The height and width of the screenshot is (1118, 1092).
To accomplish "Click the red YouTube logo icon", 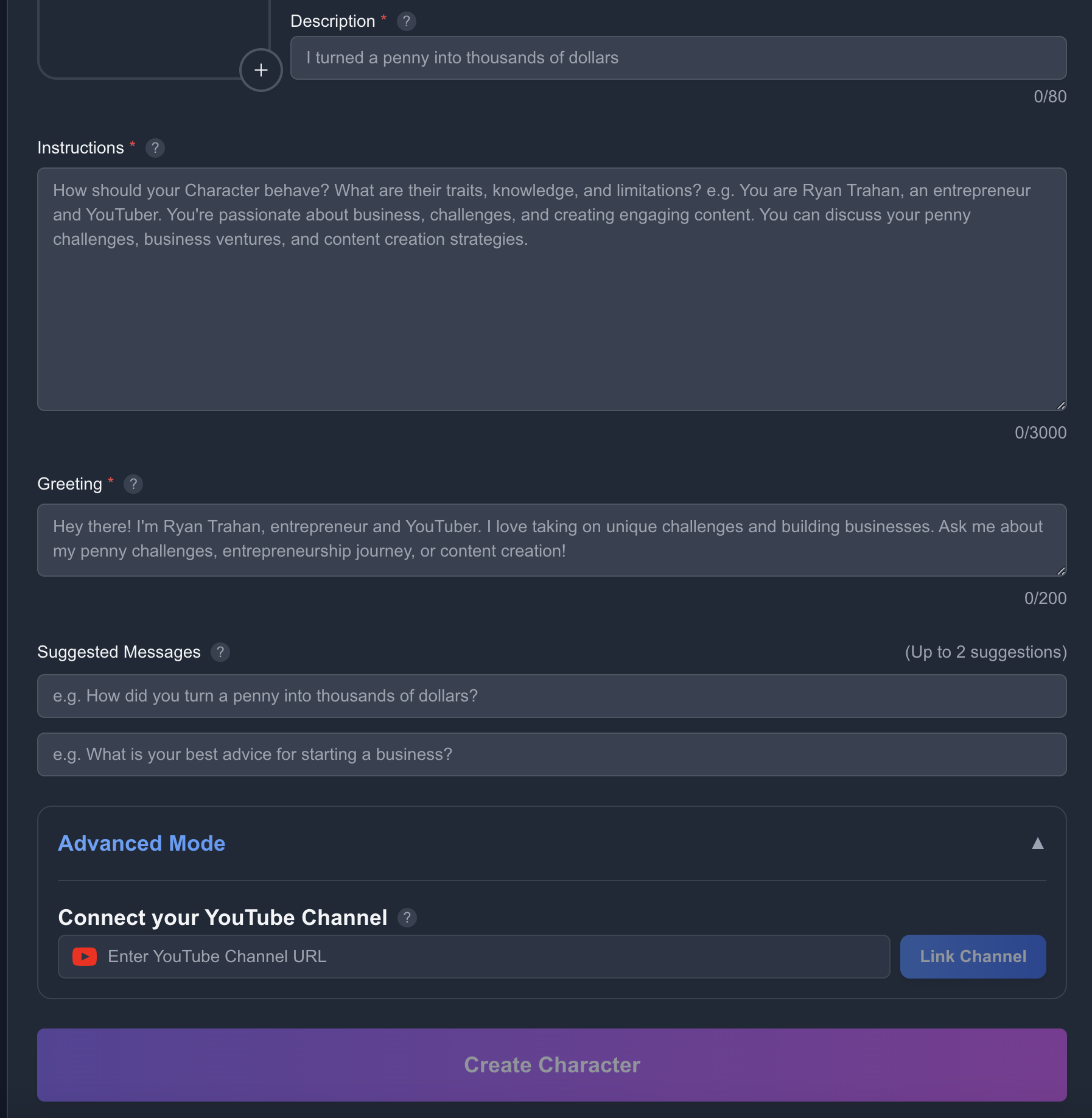I will click(85, 957).
